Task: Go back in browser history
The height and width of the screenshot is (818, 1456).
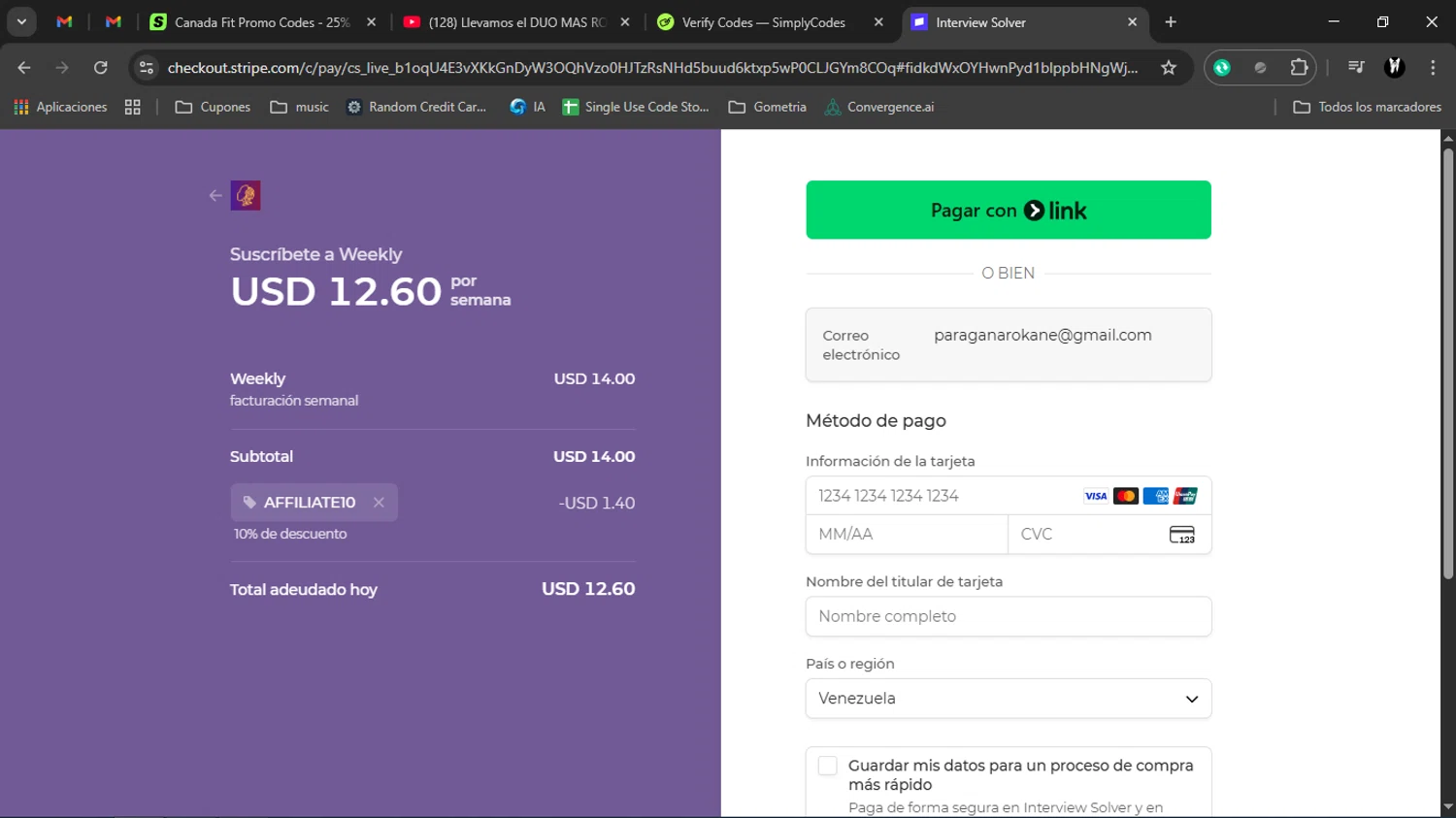Action: [24, 67]
